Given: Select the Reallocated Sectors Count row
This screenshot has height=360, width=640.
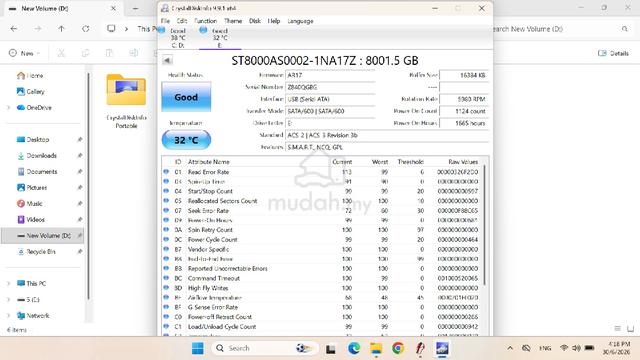Looking at the screenshot, I should click(x=322, y=201).
